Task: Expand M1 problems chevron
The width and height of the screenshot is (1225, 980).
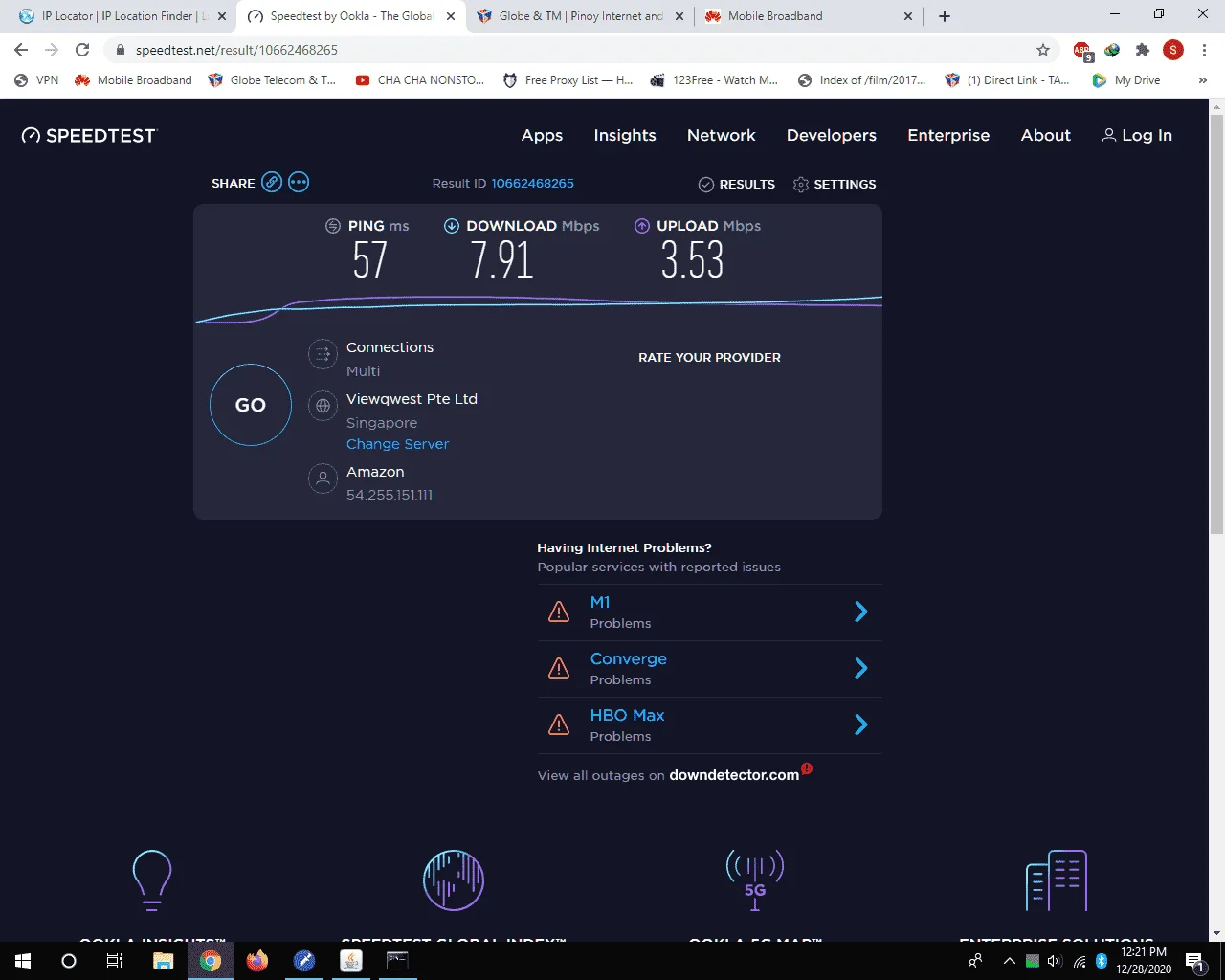Action: pyautogui.click(x=860, y=612)
